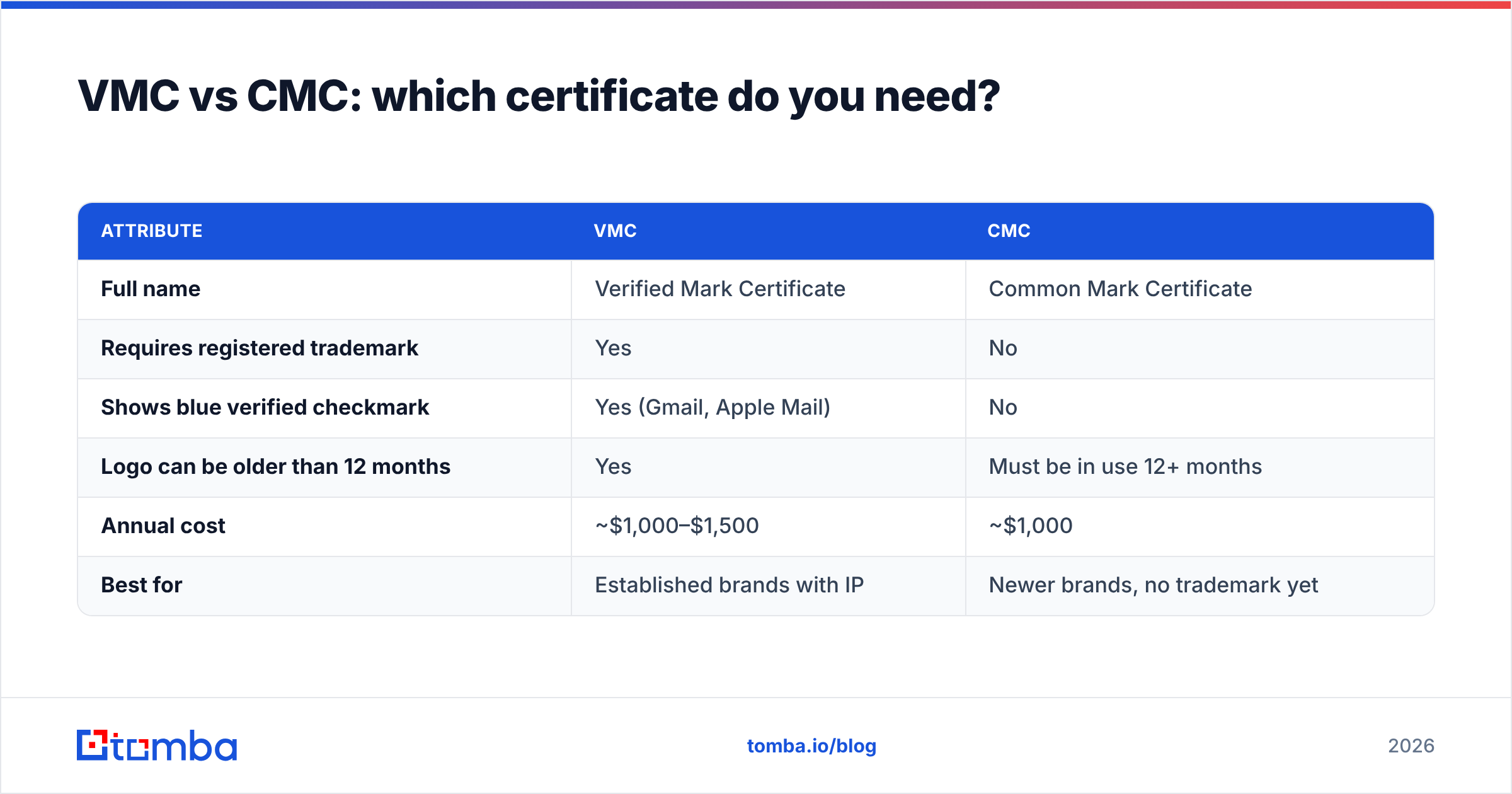Select the VMC column header

(x=616, y=231)
